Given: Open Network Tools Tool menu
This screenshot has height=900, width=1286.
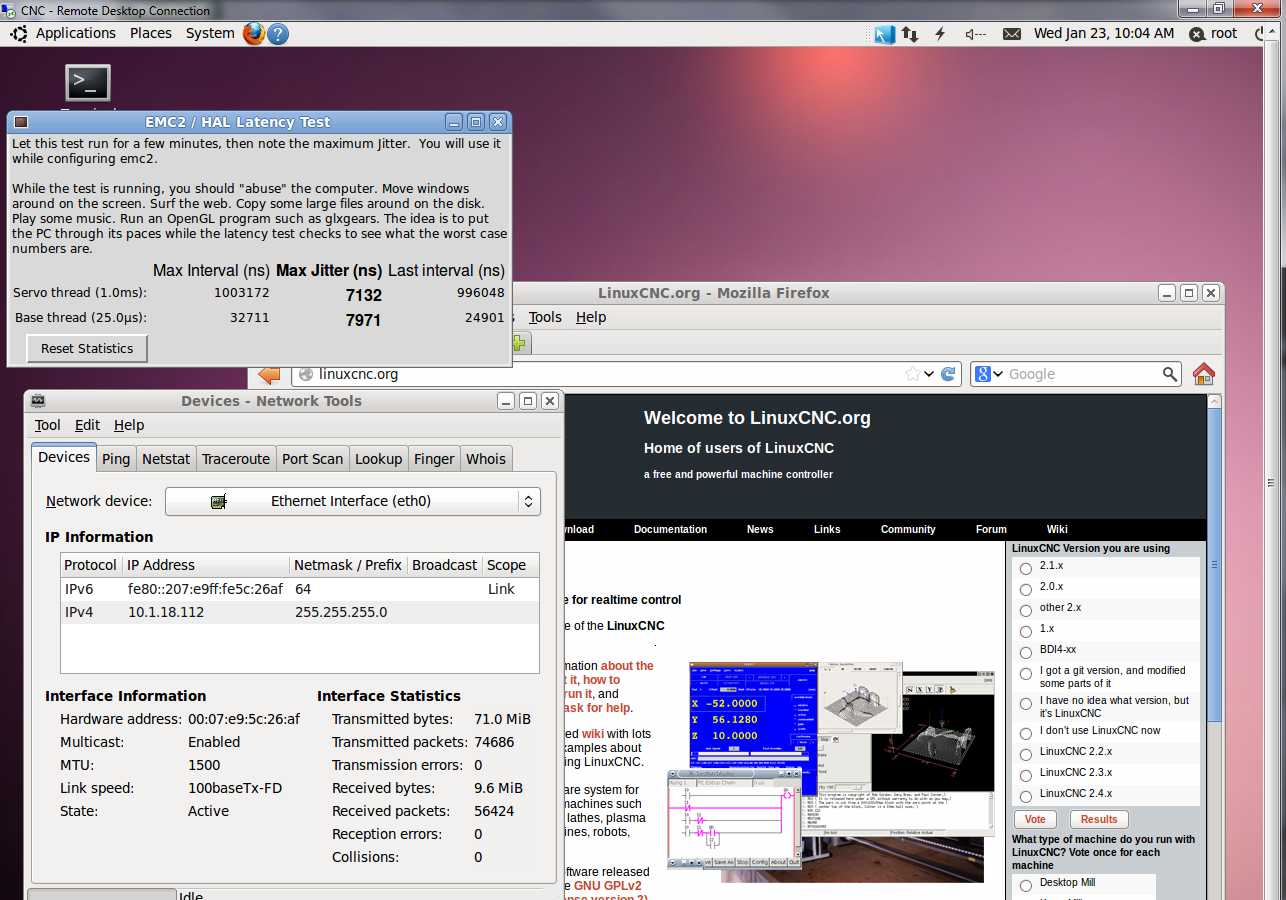Looking at the screenshot, I should 47,425.
